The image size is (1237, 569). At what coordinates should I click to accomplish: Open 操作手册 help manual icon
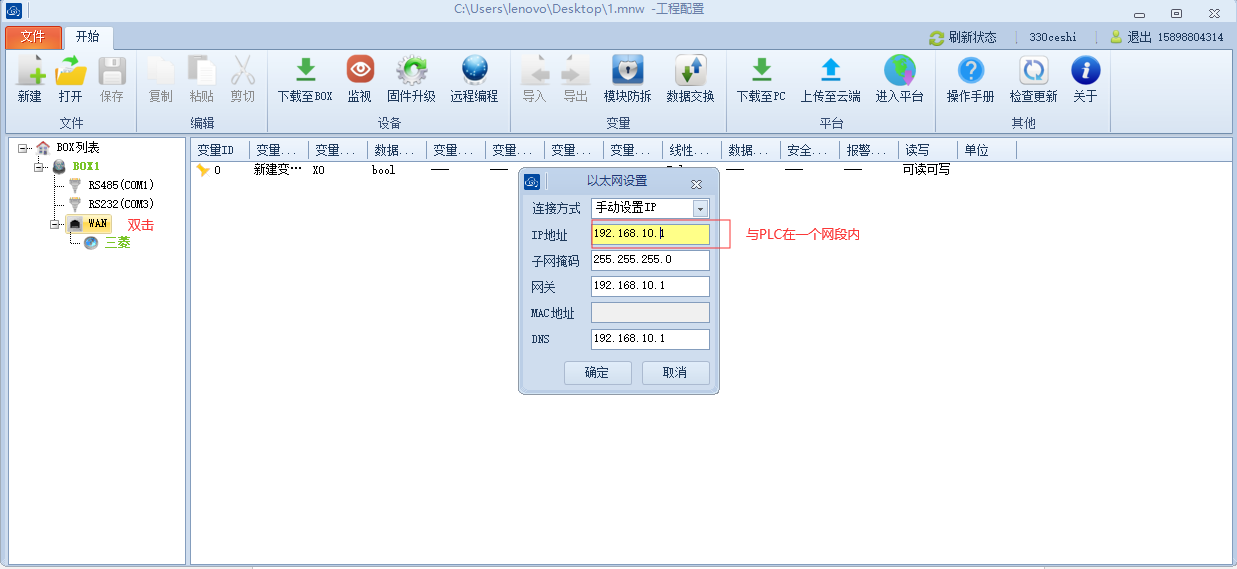pyautogui.click(x=971, y=71)
